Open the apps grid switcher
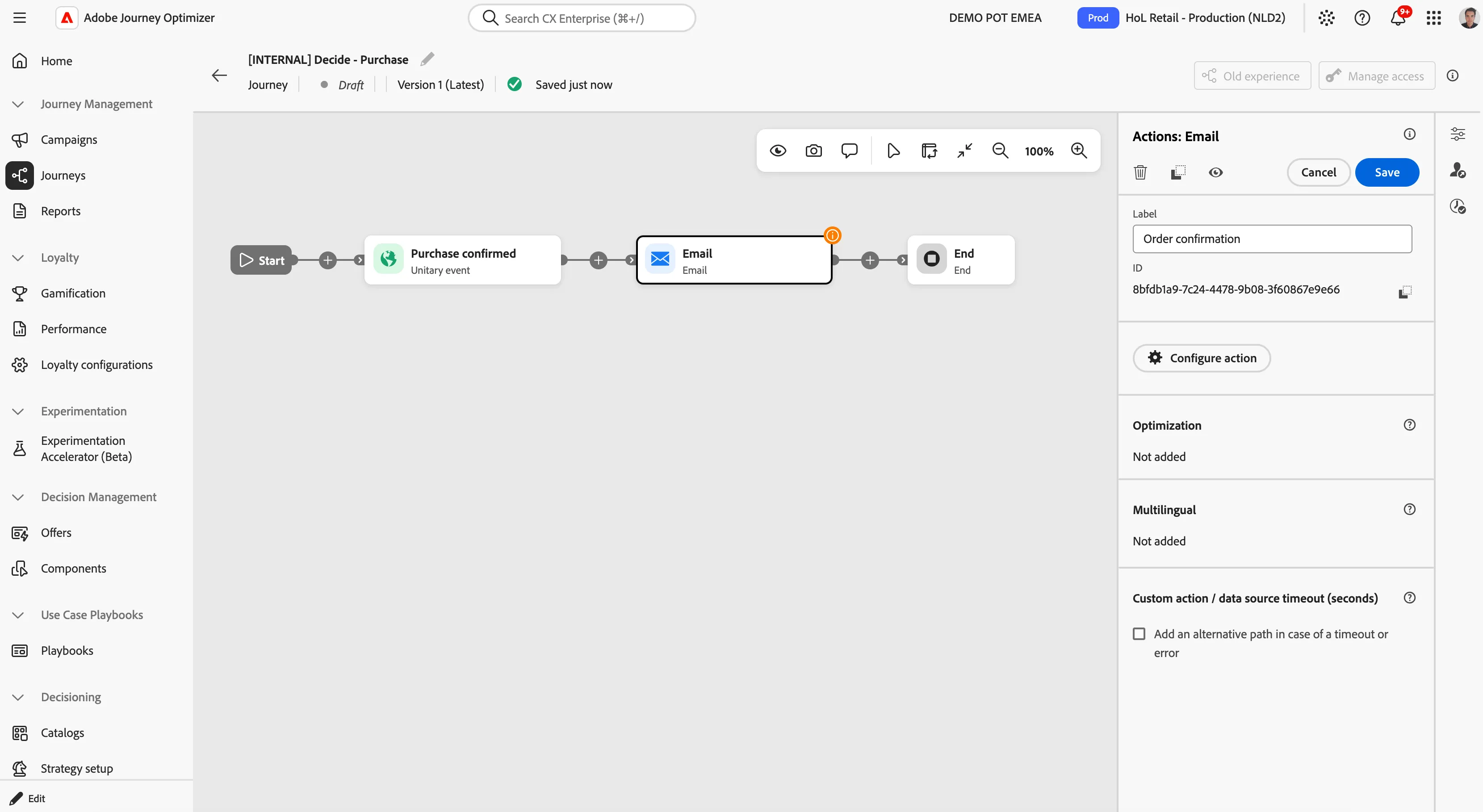Screen dimensions: 1483x812 point(1433,18)
